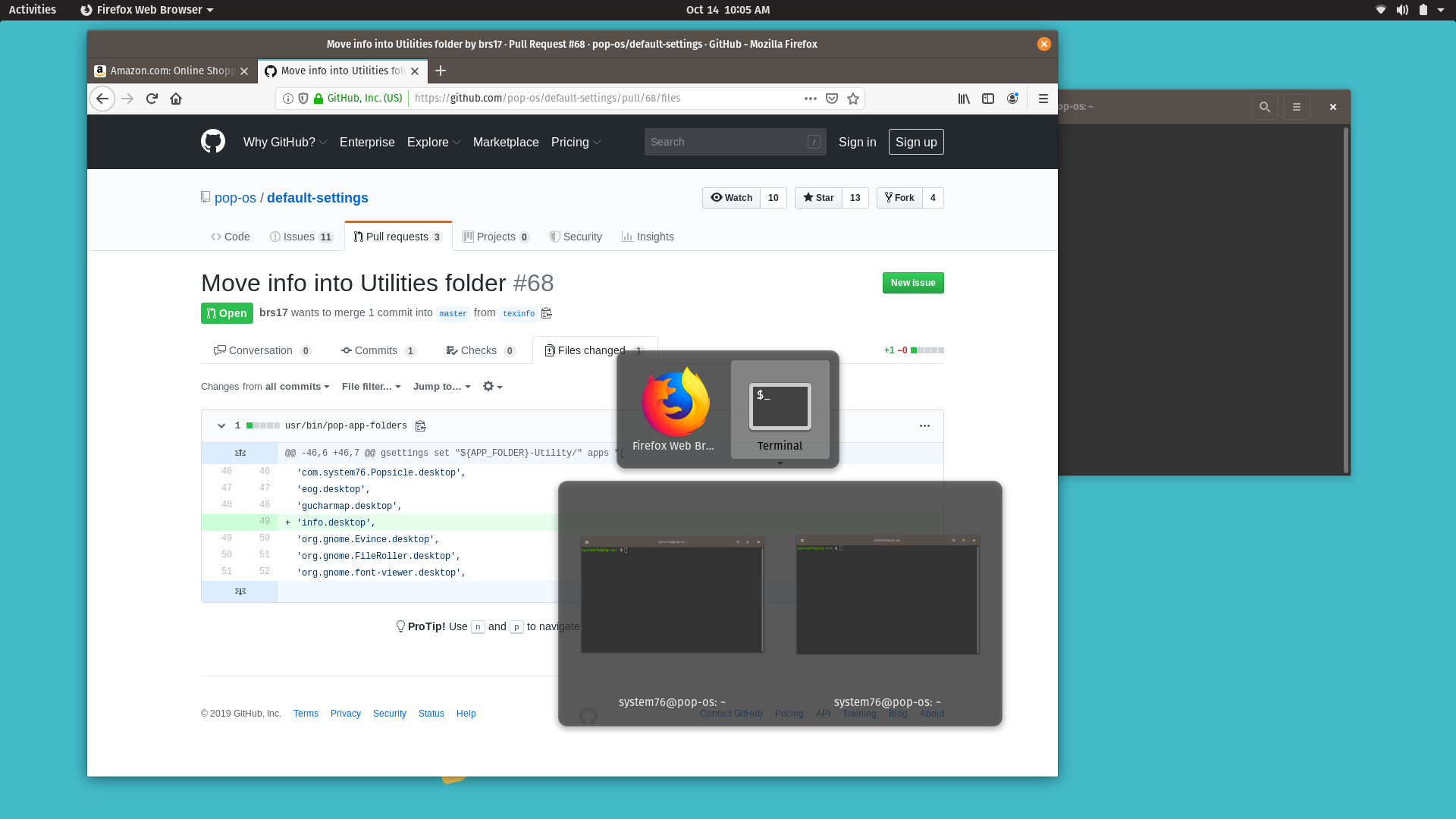
Task: Switch to the Conversation tab
Action: tap(262, 350)
